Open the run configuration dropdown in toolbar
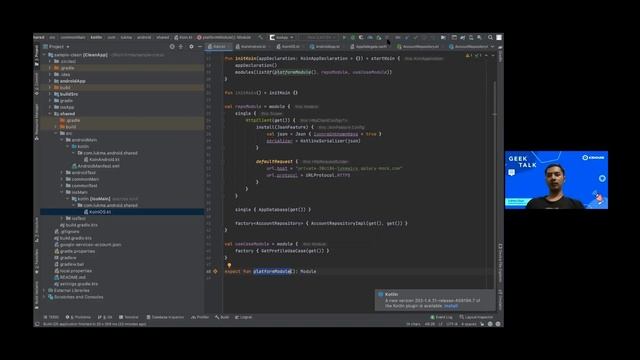The height and width of the screenshot is (360, 640). [x=282, y=37]
